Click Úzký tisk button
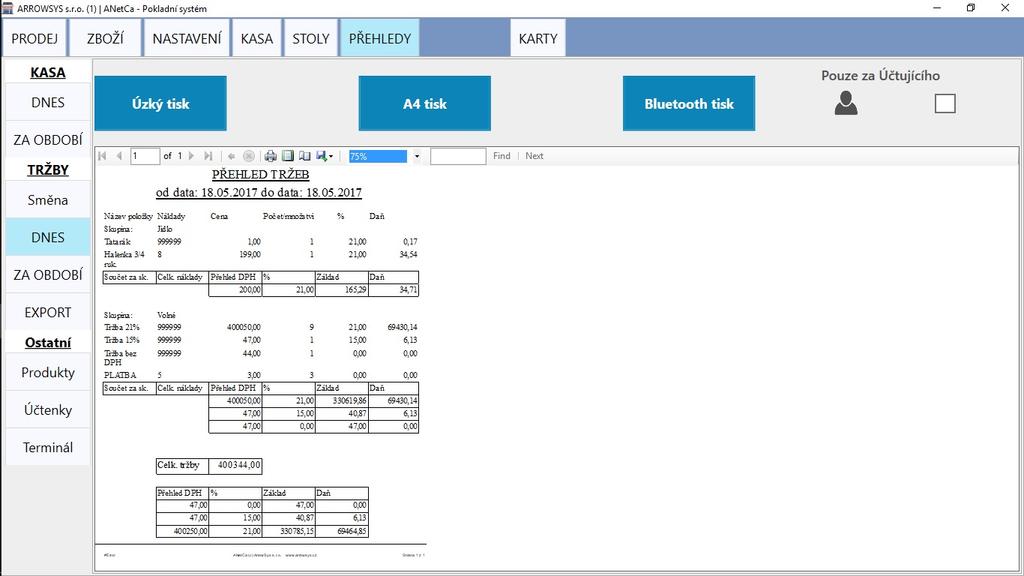The width and height of the screenshot is (1024, 576). click(x=161, y=103)
